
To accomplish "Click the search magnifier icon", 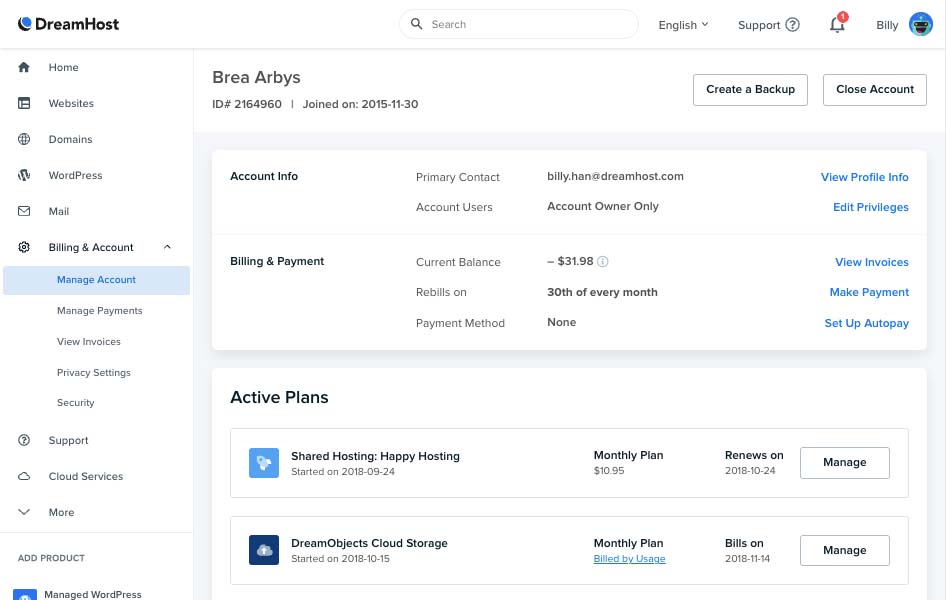I will pyautogui.click(x=416, y=24).
